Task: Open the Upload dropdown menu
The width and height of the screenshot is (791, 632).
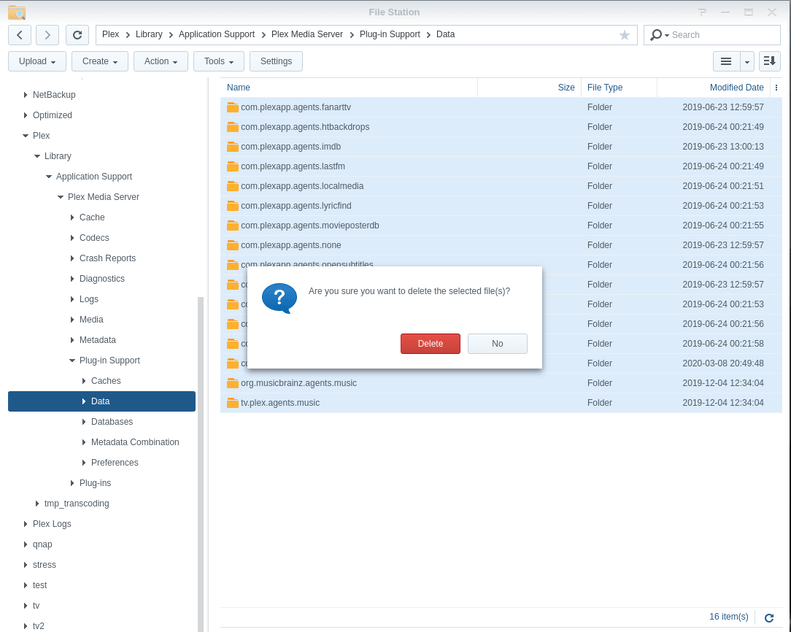Action: click(37, 61)
